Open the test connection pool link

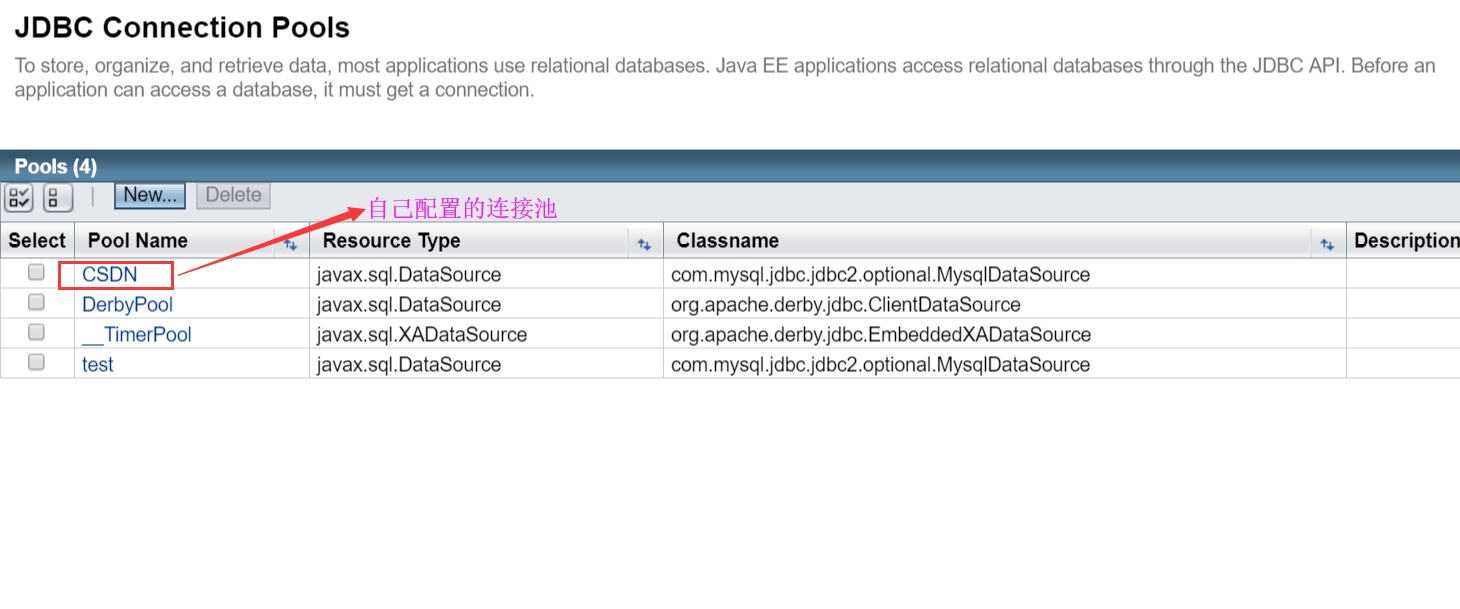[97, 364]
